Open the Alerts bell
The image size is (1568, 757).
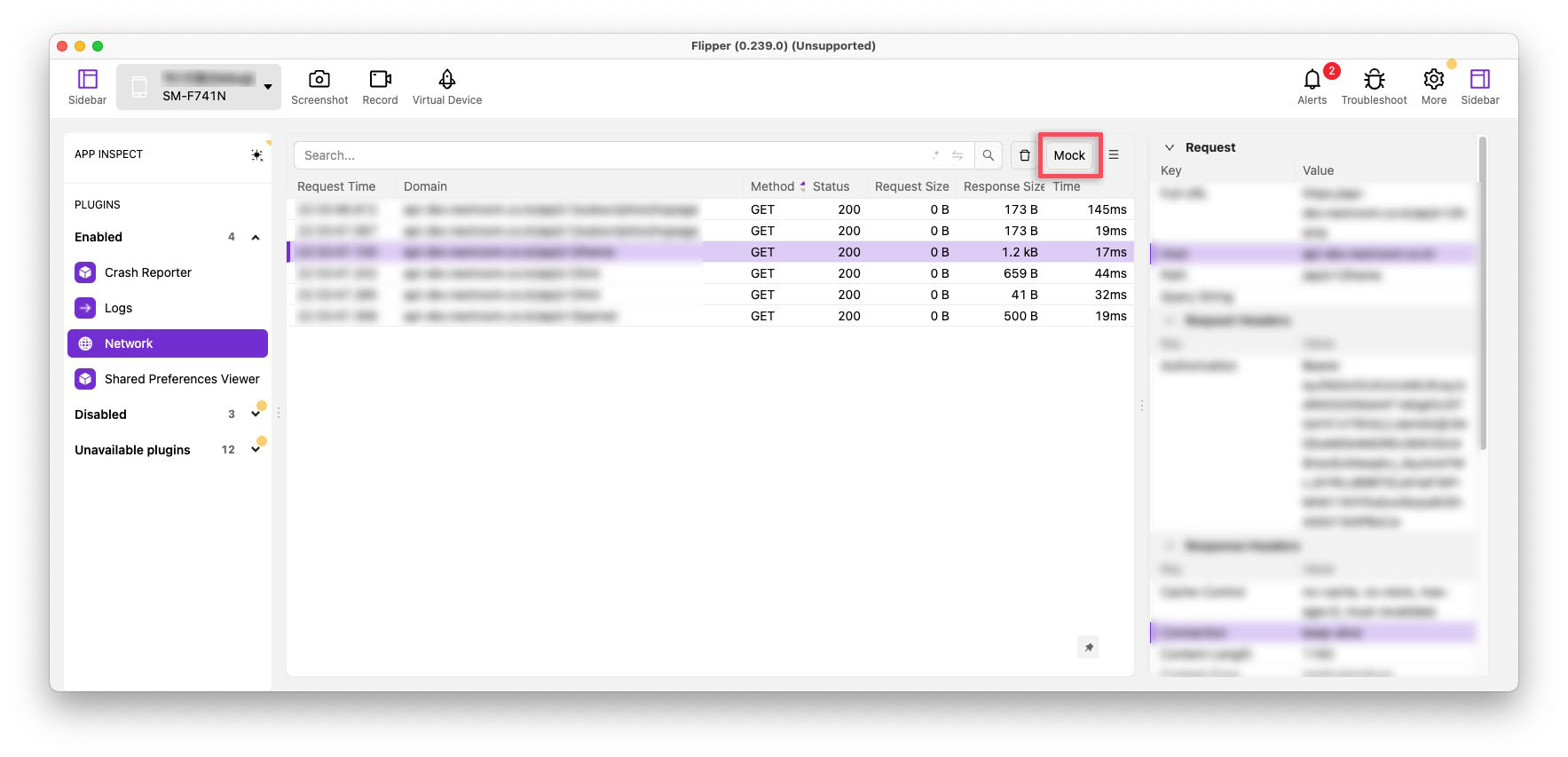pos(1312,87)
